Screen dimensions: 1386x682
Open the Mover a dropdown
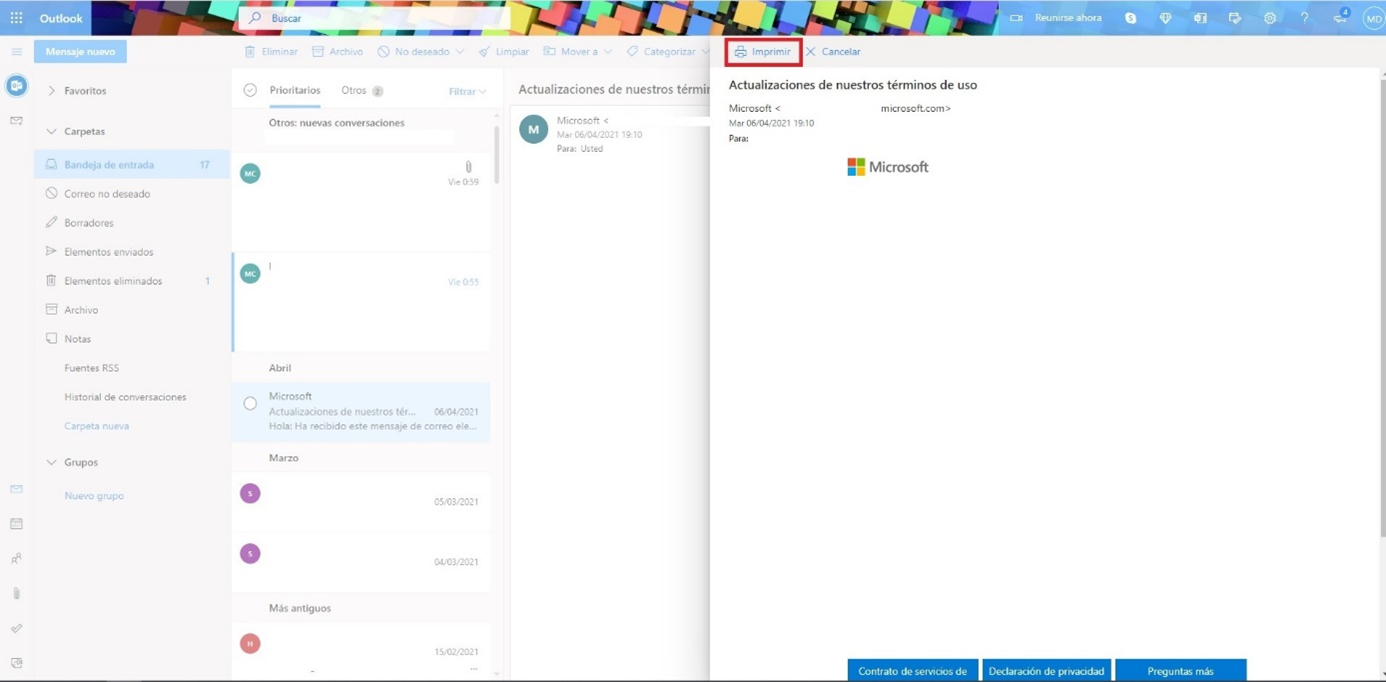point(577,52)
